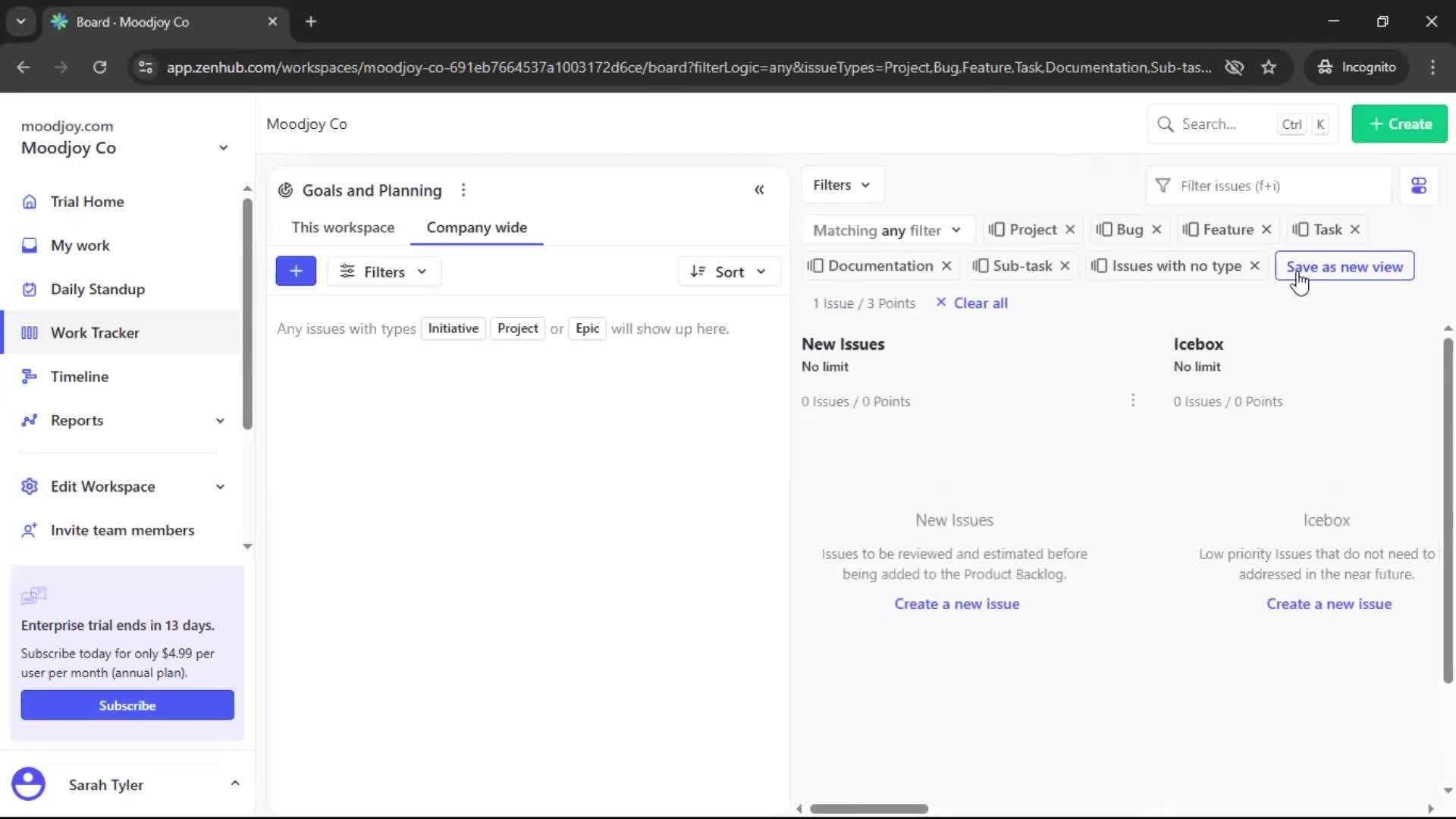The image size is (1456, 819).
Task: Add a pipeline with the blue plus icon
Action: point(296,271)
